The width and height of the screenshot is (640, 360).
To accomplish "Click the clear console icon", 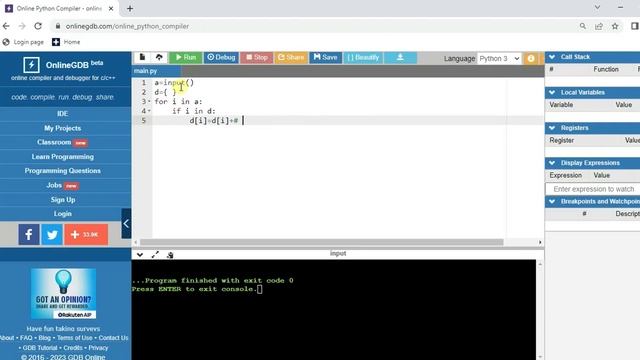I will 170,255.
